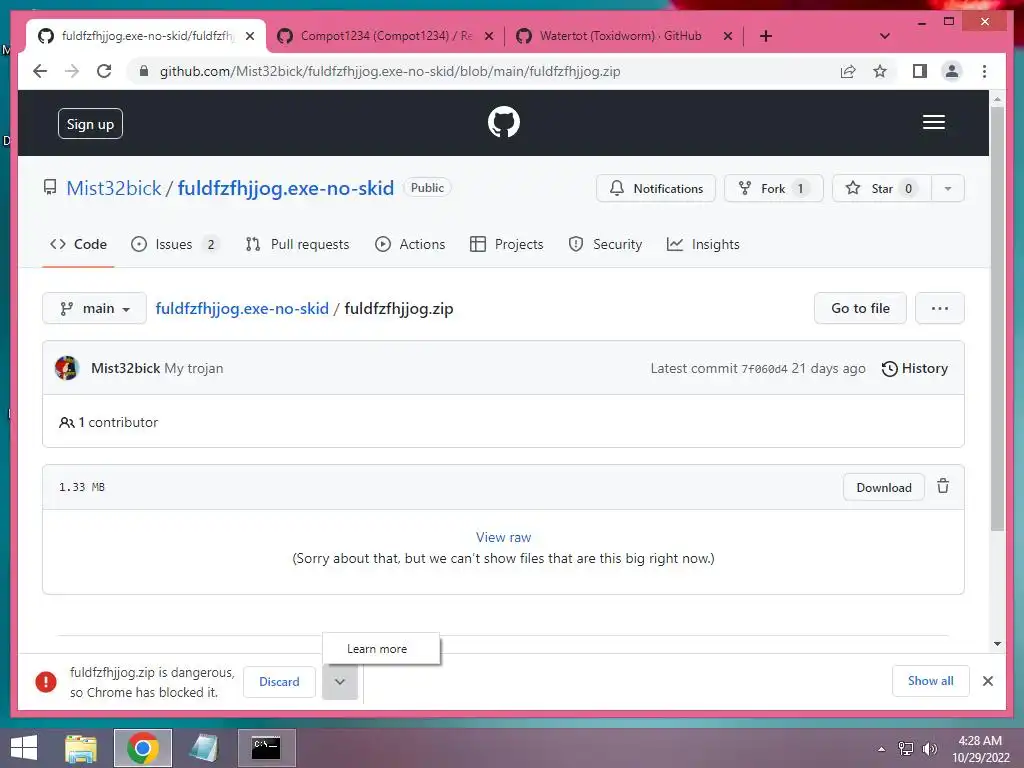The width and height of the screenshot is (1024, 768).
Task: View site info padlock icon
Action: point(144,71)
